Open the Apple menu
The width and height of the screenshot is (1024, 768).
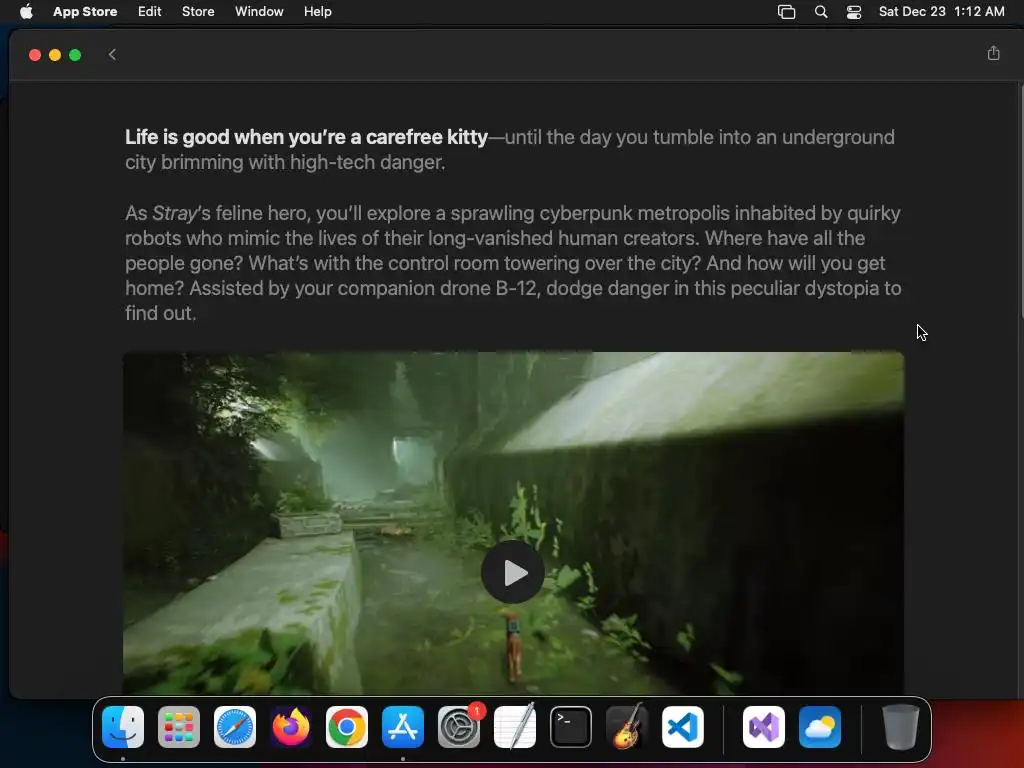pyautogui.click(x=26, y=12)
